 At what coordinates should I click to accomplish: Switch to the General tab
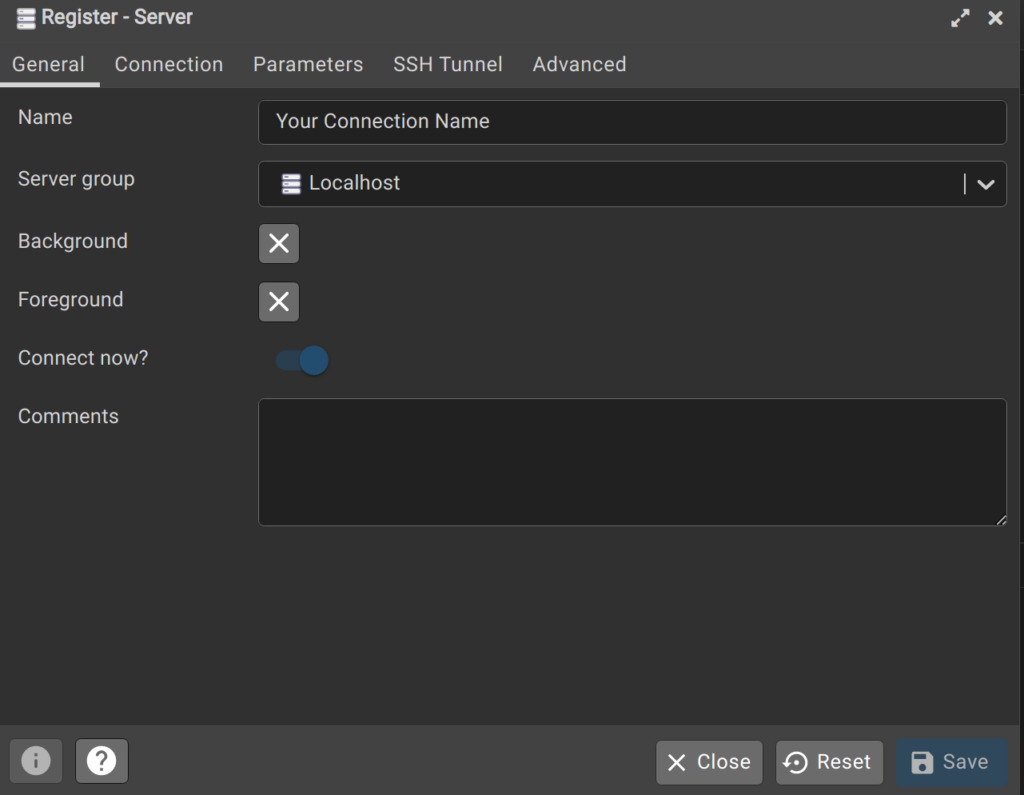click(48, 65)
